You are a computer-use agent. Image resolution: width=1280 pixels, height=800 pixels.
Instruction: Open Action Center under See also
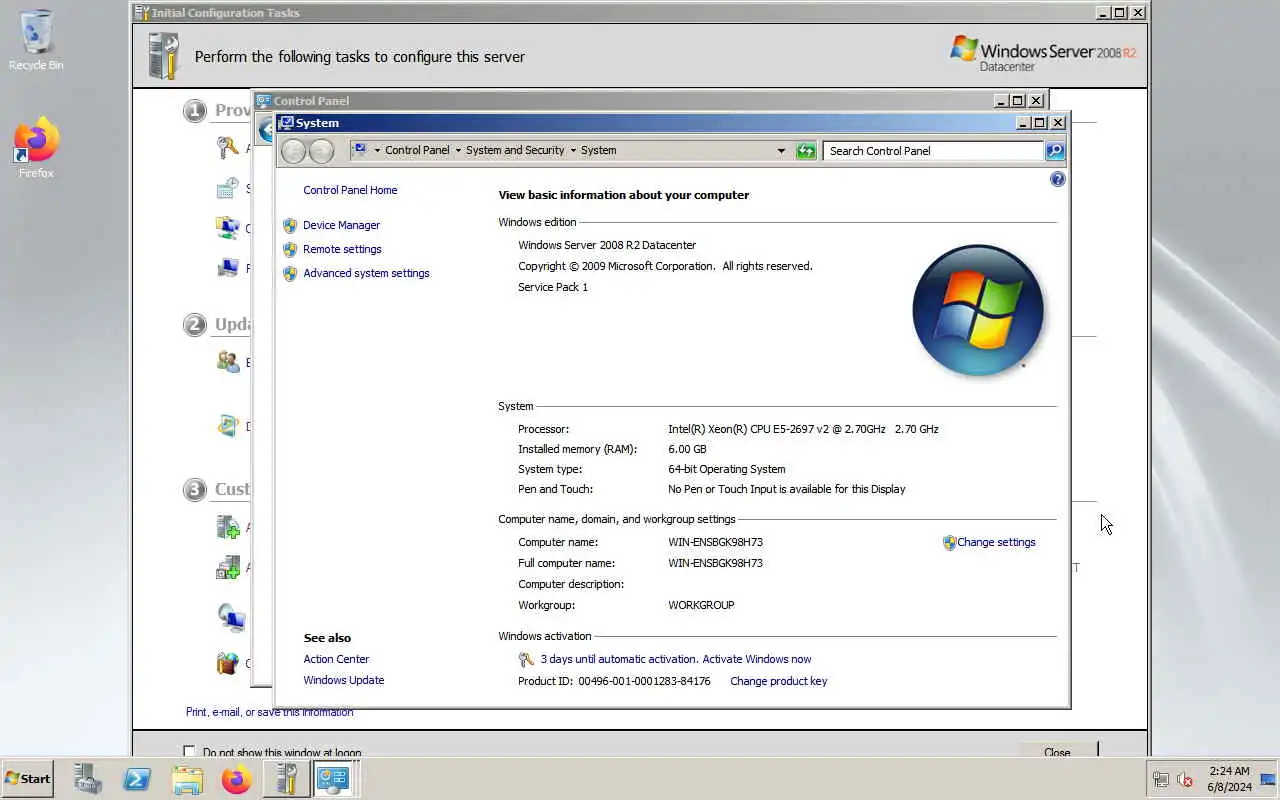[x=336, y=660]
